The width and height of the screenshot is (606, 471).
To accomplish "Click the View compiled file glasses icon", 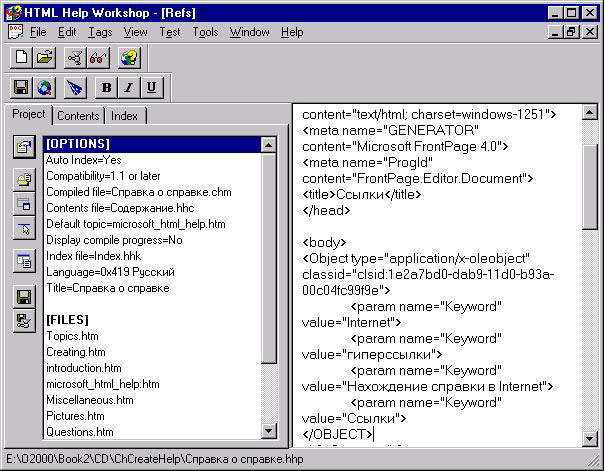I will click(98, 58).
